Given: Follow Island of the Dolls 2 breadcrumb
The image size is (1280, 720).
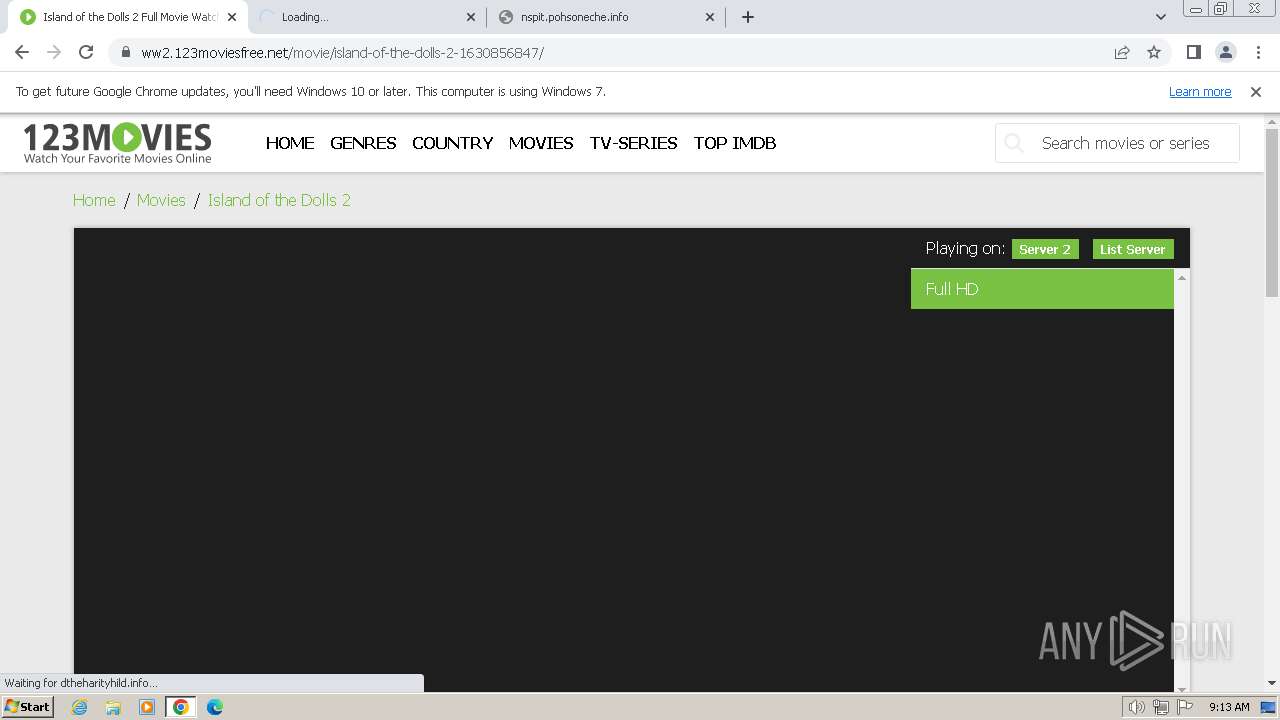Looking at the screenshot, I should pyautogui.click(x=279, y=200).
